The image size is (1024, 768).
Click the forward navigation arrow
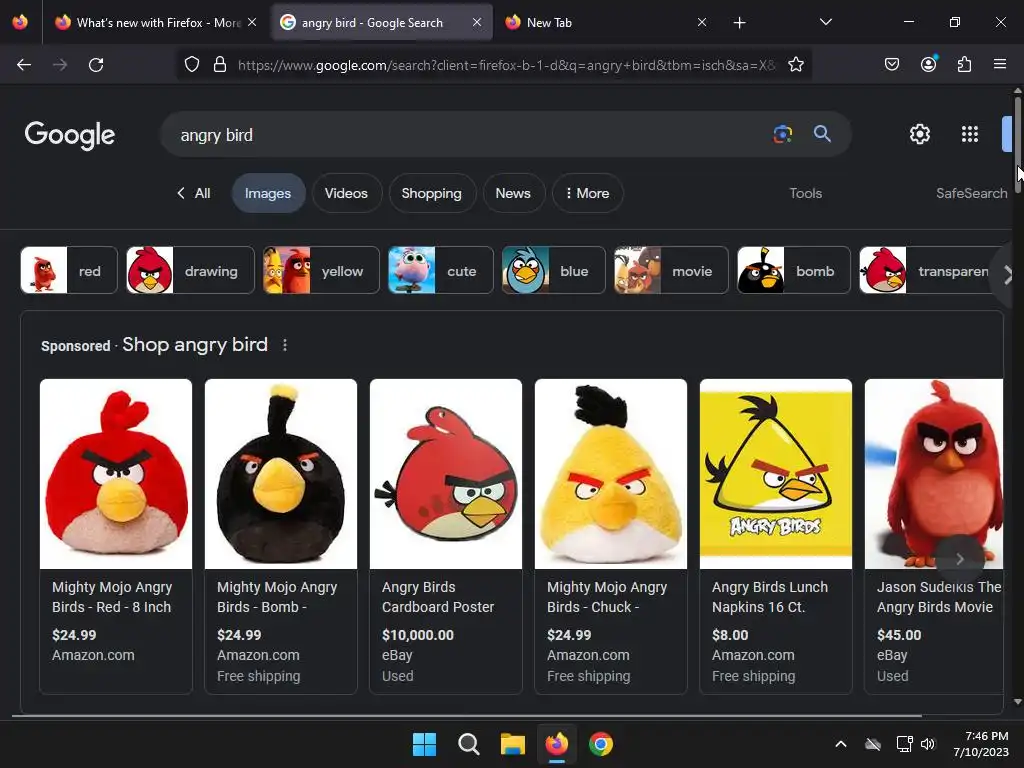(60, 65)
